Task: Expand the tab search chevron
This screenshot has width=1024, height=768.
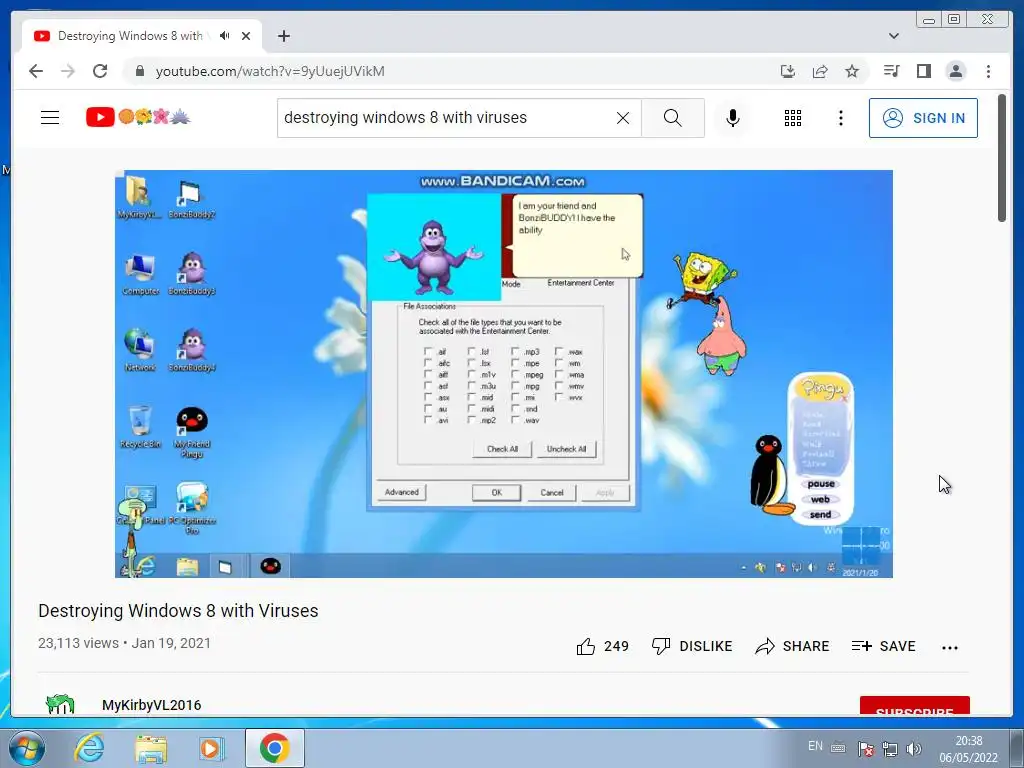Action: pos(894,36)
